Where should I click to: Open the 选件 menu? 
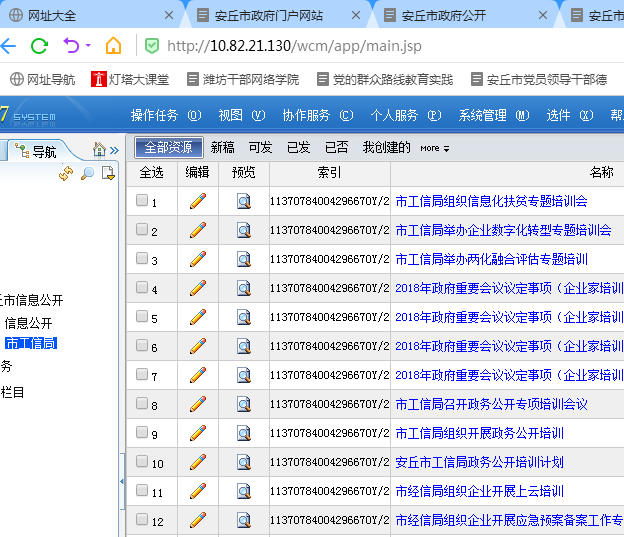pos(569,115)
